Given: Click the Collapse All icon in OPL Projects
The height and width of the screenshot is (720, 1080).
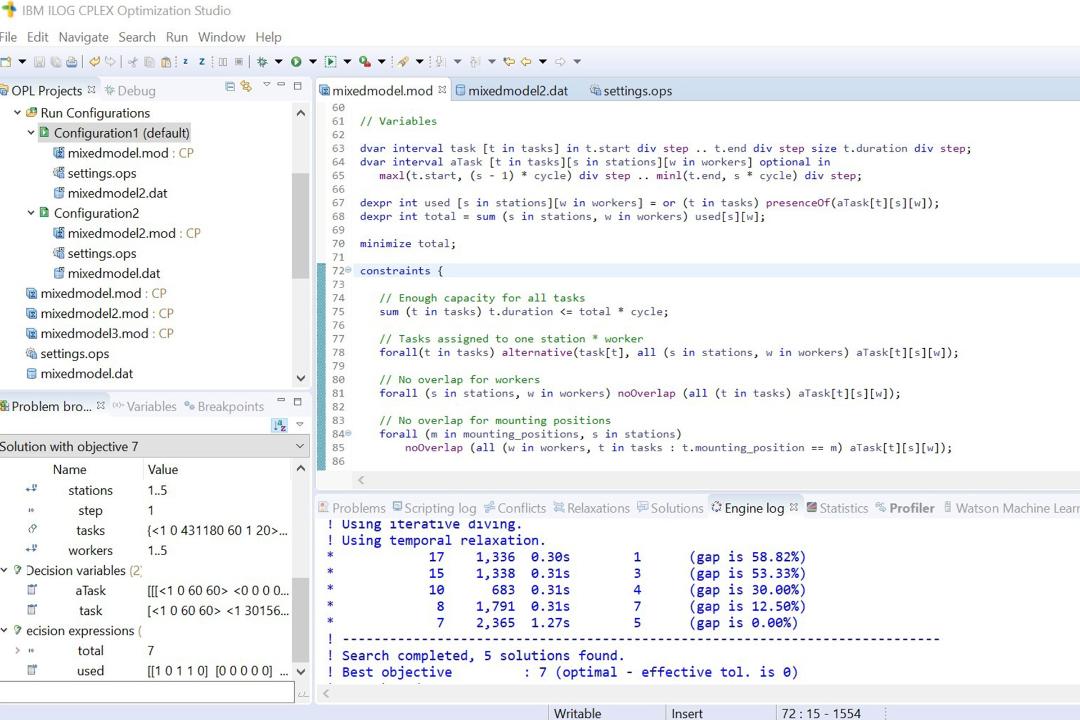Looking at the screenshot, I should (230, 86).
